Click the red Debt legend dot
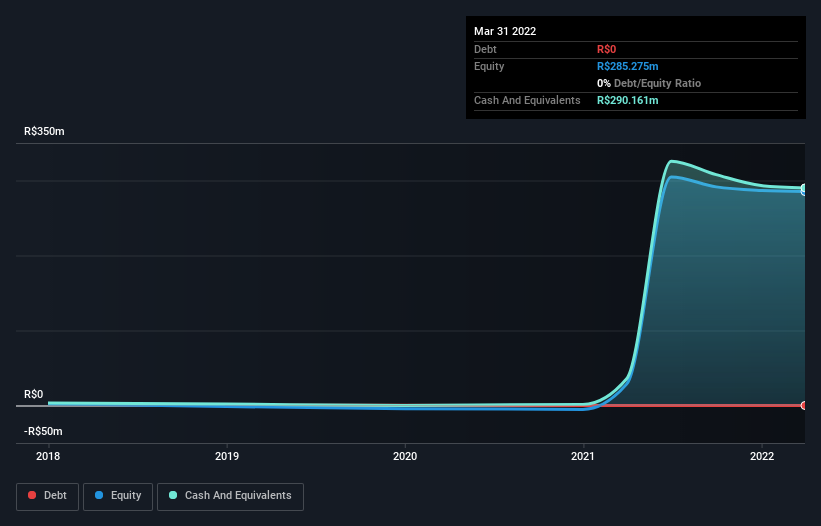Viewport: 821px width, 526px height. pos(32,495)
